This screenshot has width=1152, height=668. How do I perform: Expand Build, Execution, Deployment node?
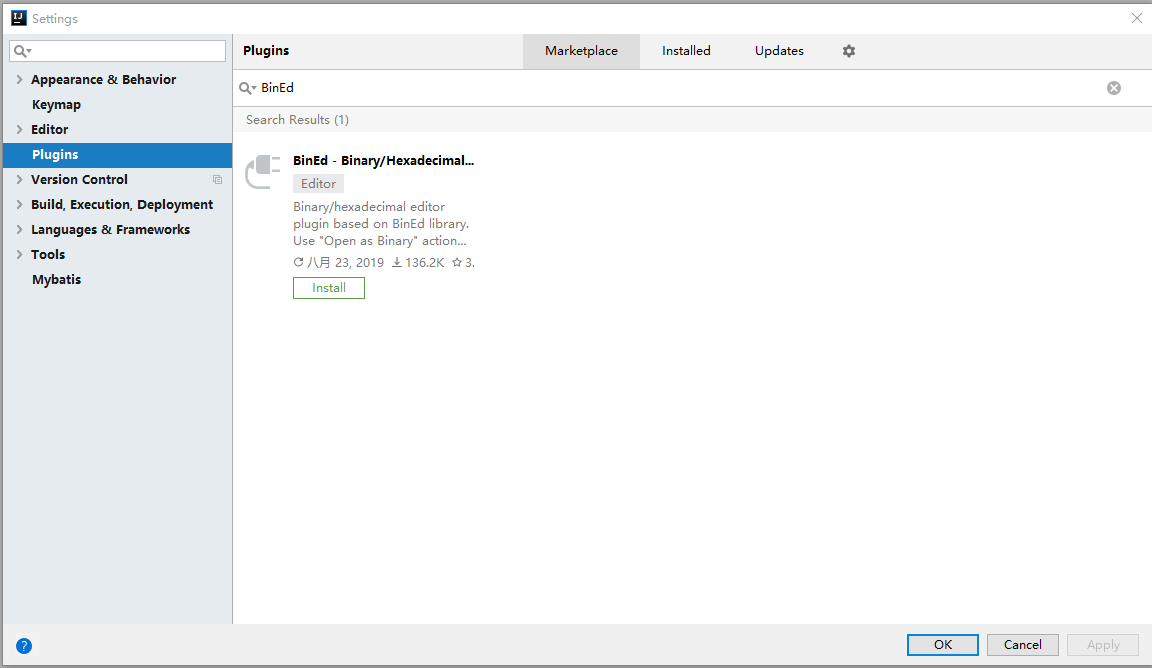[x=19, y=204]
